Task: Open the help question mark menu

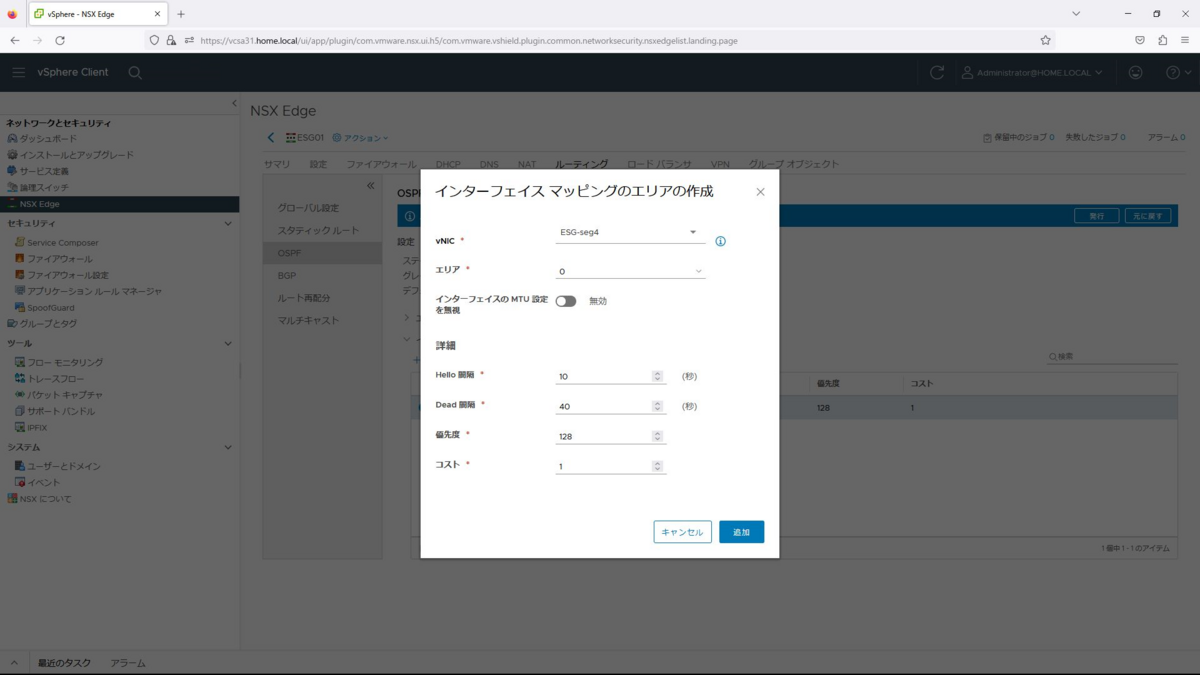Action: pyautogui.click(x=1178, y=72)
